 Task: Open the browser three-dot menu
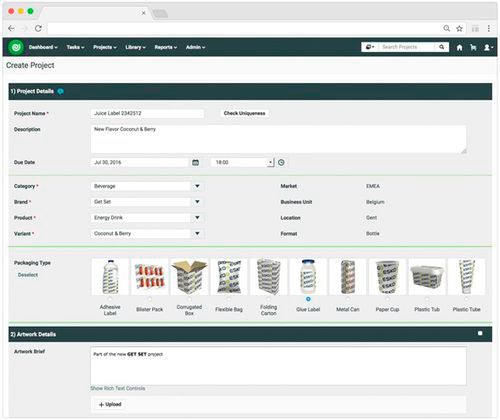click(489, 29)
